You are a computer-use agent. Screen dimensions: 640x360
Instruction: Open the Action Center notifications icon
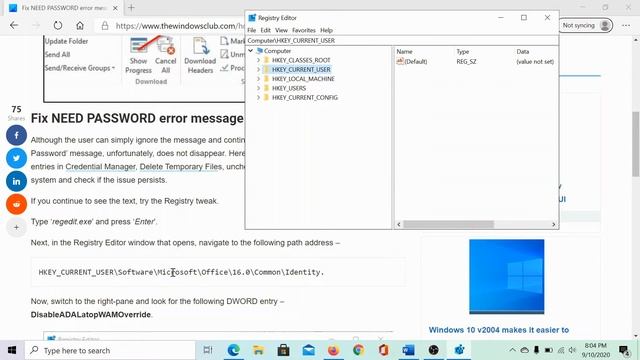point(624,350)
